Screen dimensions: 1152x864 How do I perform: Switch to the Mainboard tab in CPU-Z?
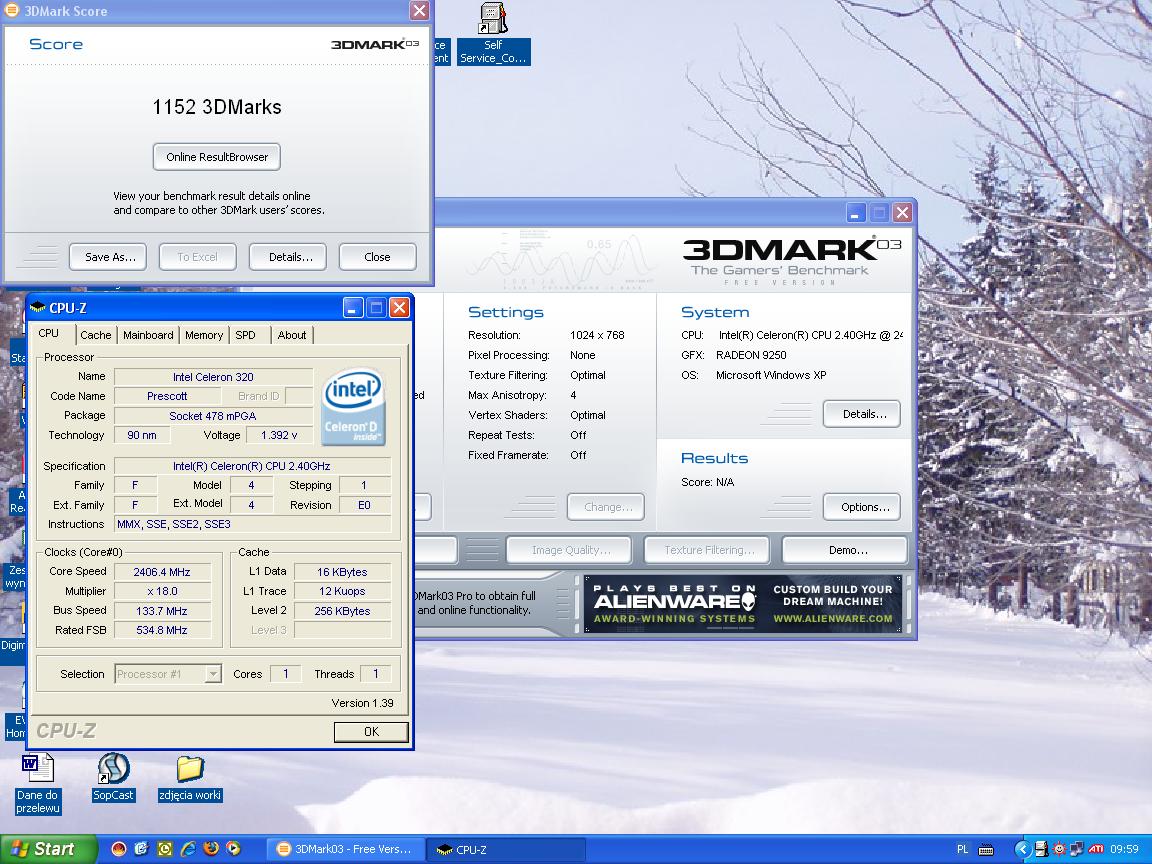[148, 335]
